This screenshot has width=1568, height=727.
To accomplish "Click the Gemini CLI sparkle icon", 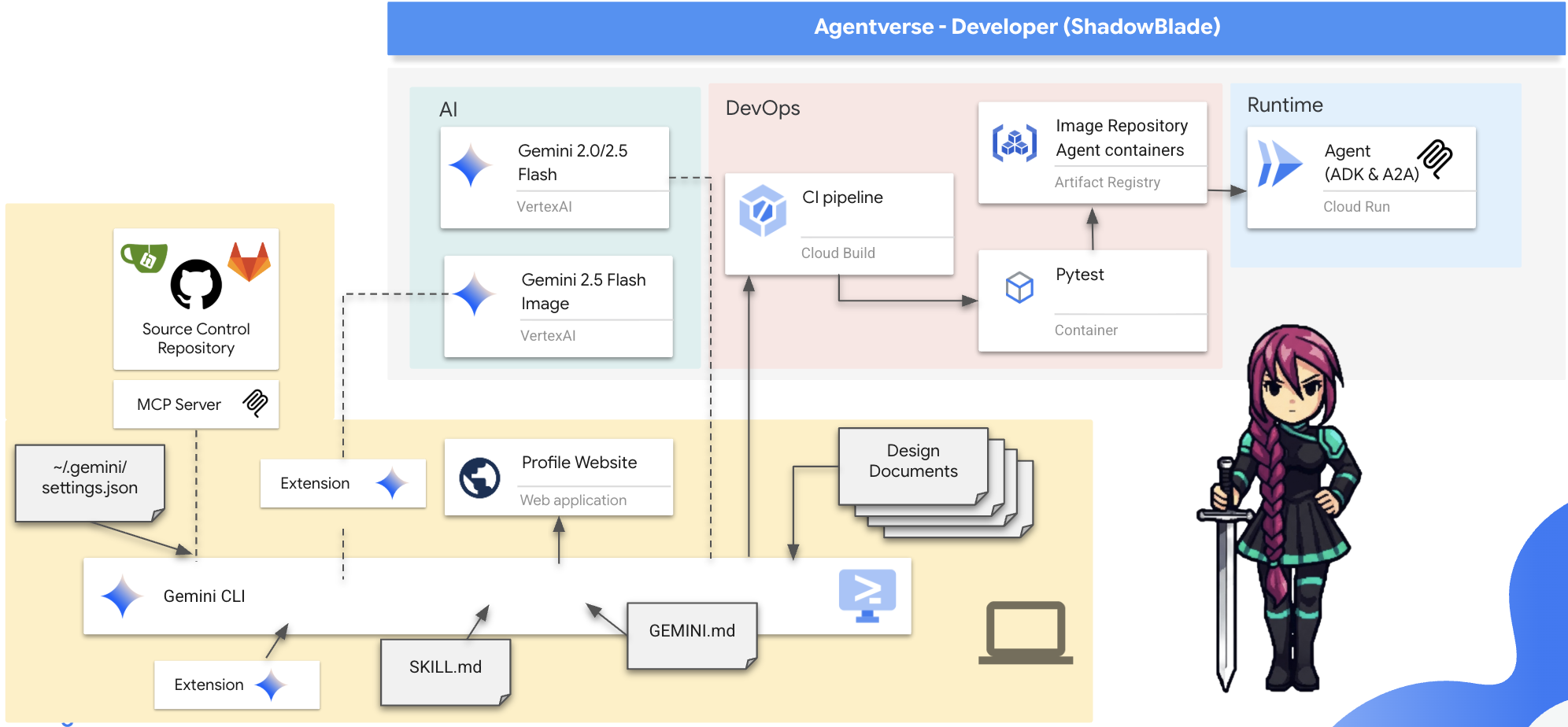I will click(122, 596).
